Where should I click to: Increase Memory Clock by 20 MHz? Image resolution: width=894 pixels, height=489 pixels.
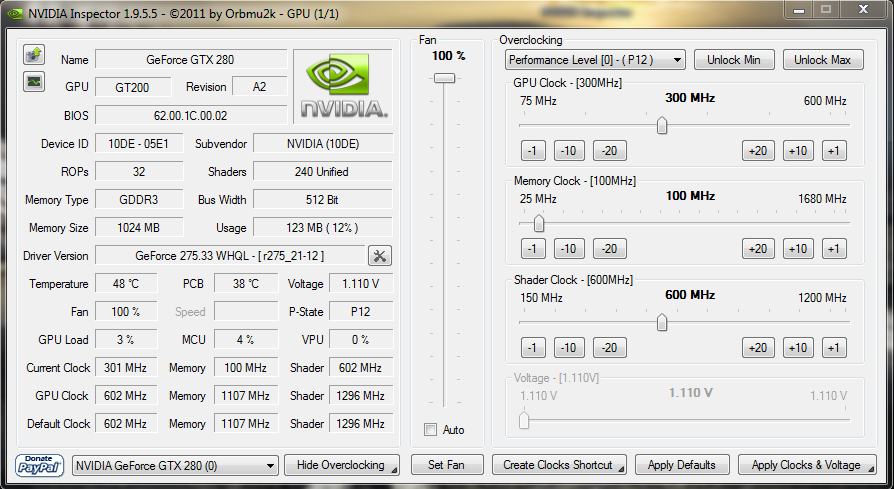coord(758,249)
